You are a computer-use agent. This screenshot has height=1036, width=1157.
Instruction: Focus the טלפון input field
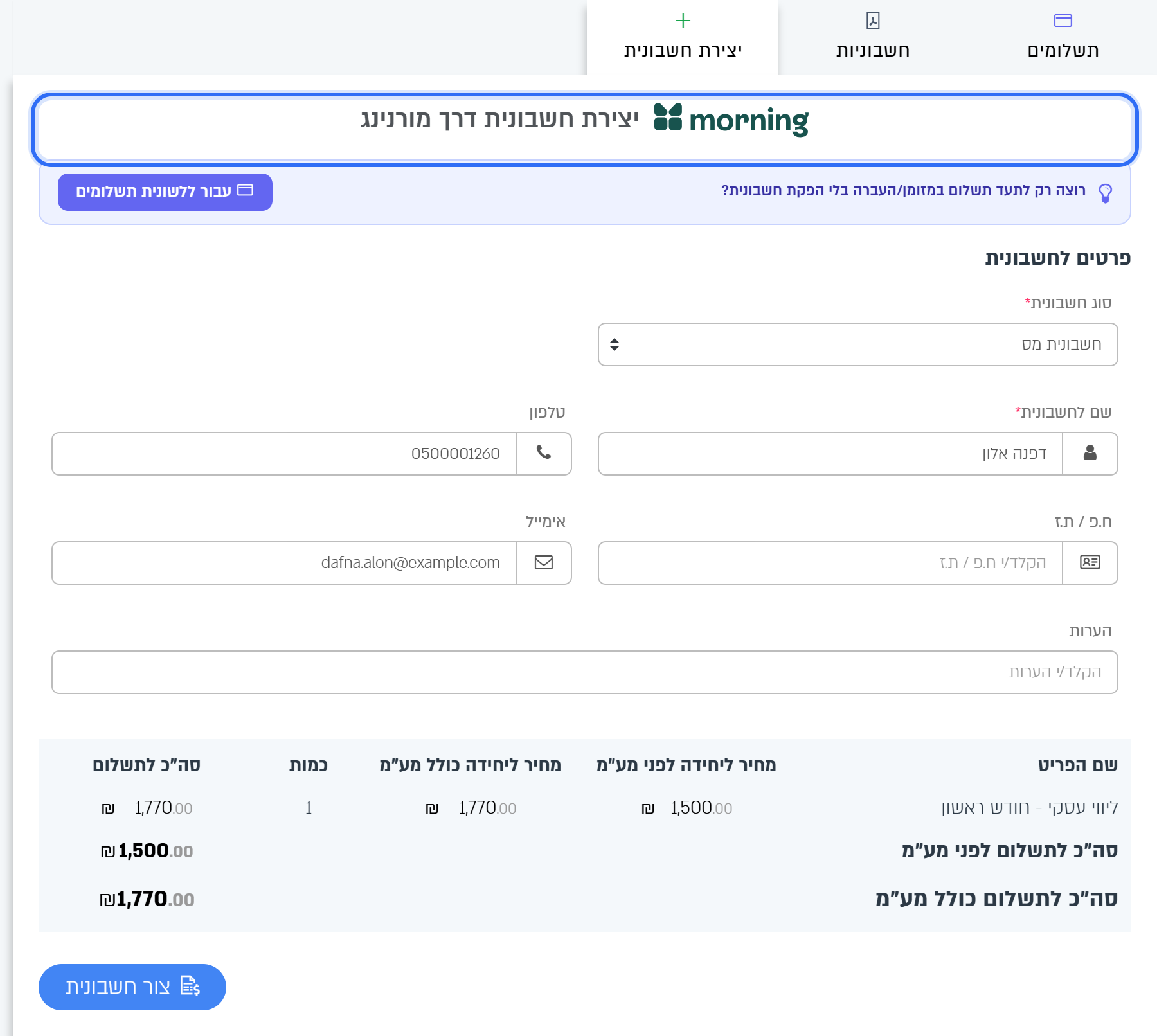[284, 454]
